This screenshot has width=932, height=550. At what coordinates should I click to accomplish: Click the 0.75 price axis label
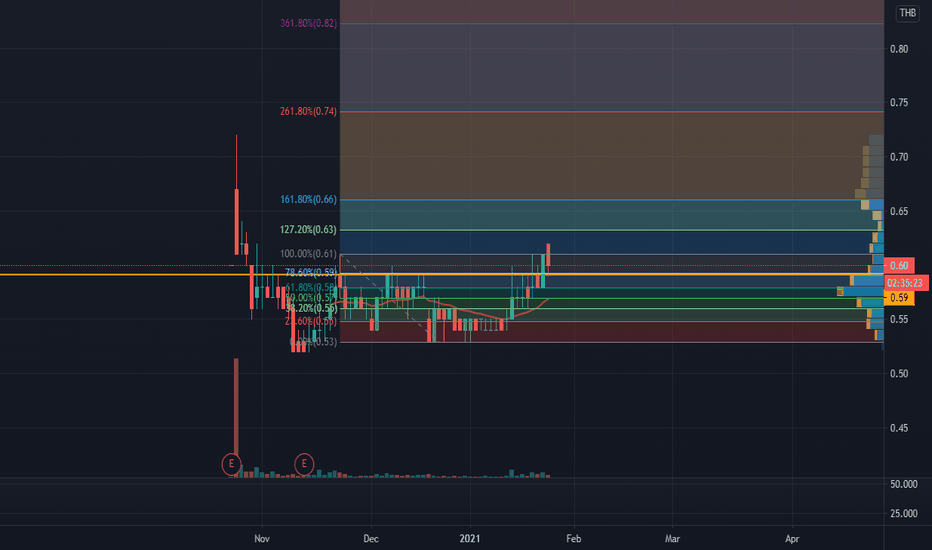899,102
